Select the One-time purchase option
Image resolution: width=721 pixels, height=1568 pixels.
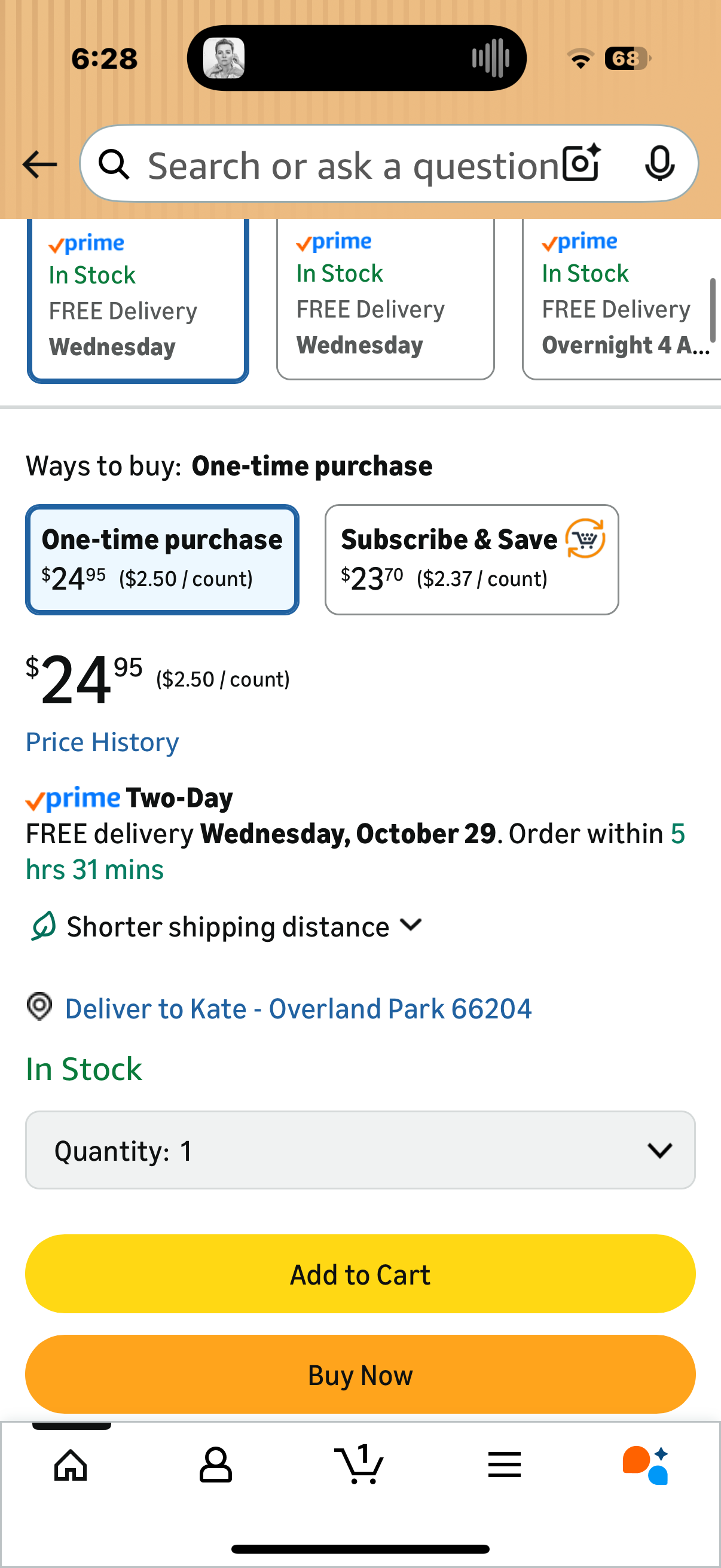162,559
